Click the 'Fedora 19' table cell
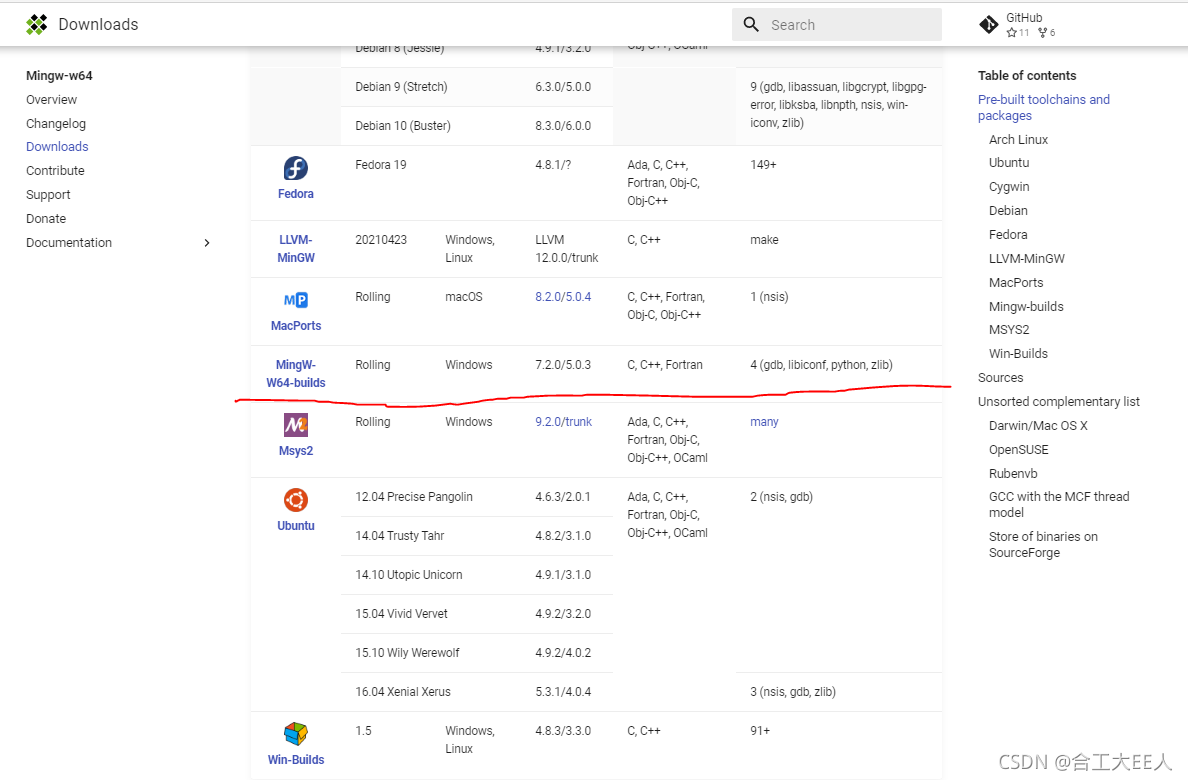Screen dimensions: 1188x780 click(x=381, y=164)
